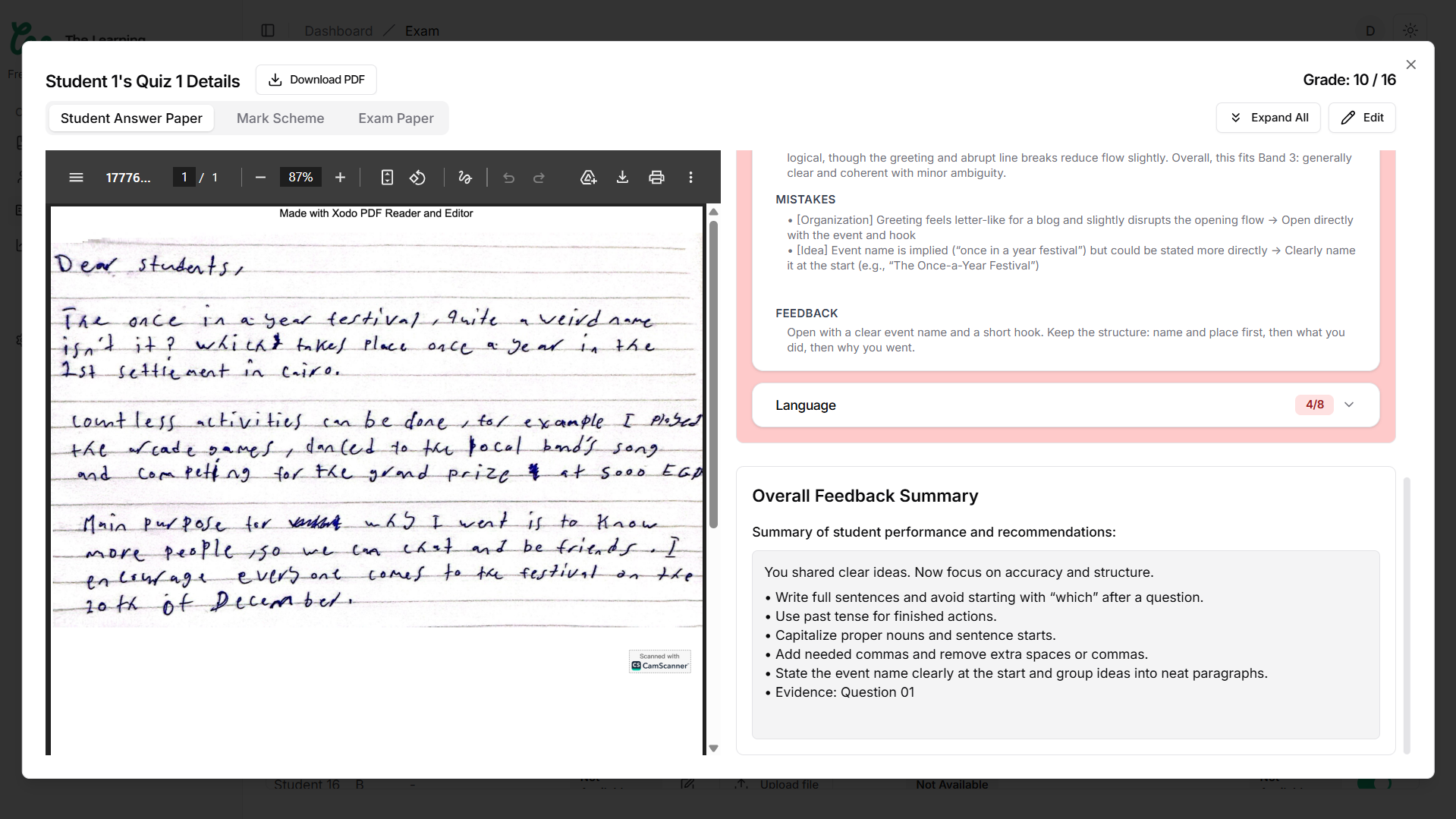The height and width of the screenshot is (819, 1456).
Task: Undo the last PDF annotation
Action: (509, 178)
